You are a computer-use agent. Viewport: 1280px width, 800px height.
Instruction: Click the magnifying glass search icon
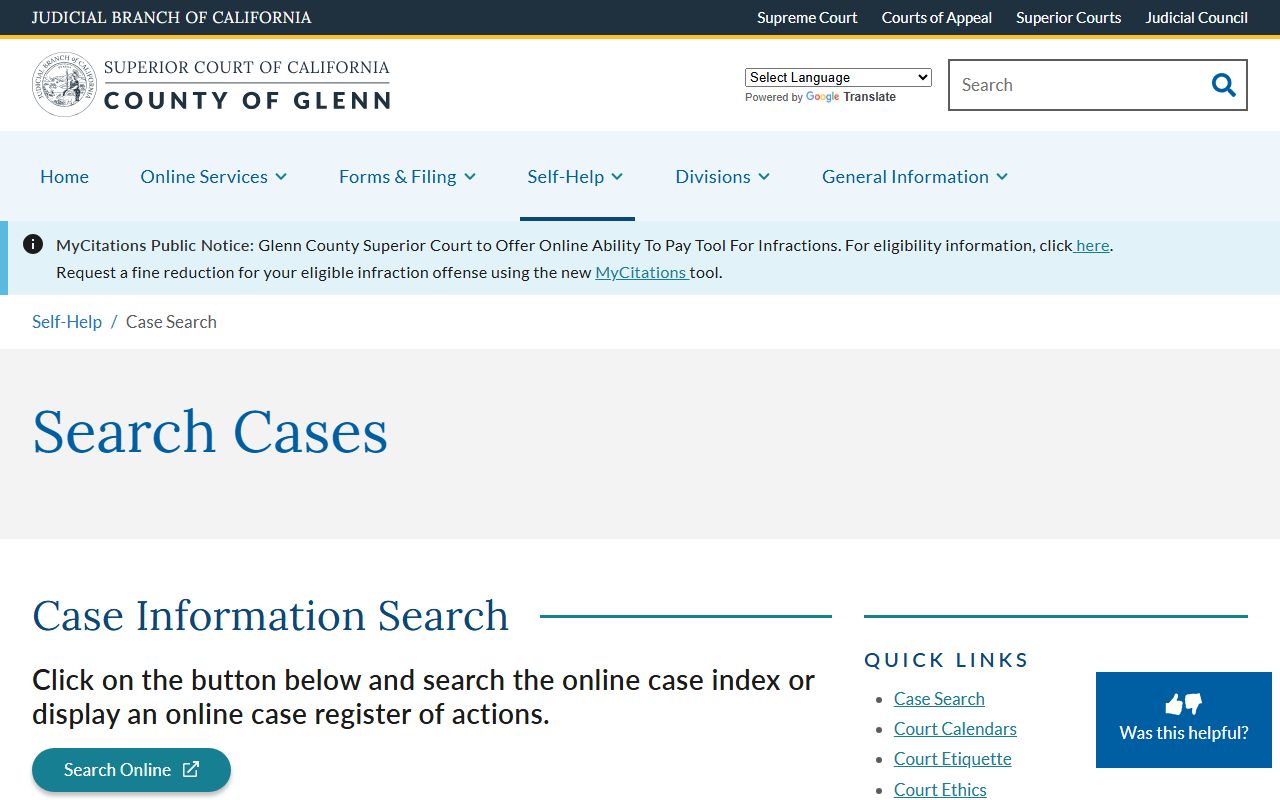tap(1223, 85)
